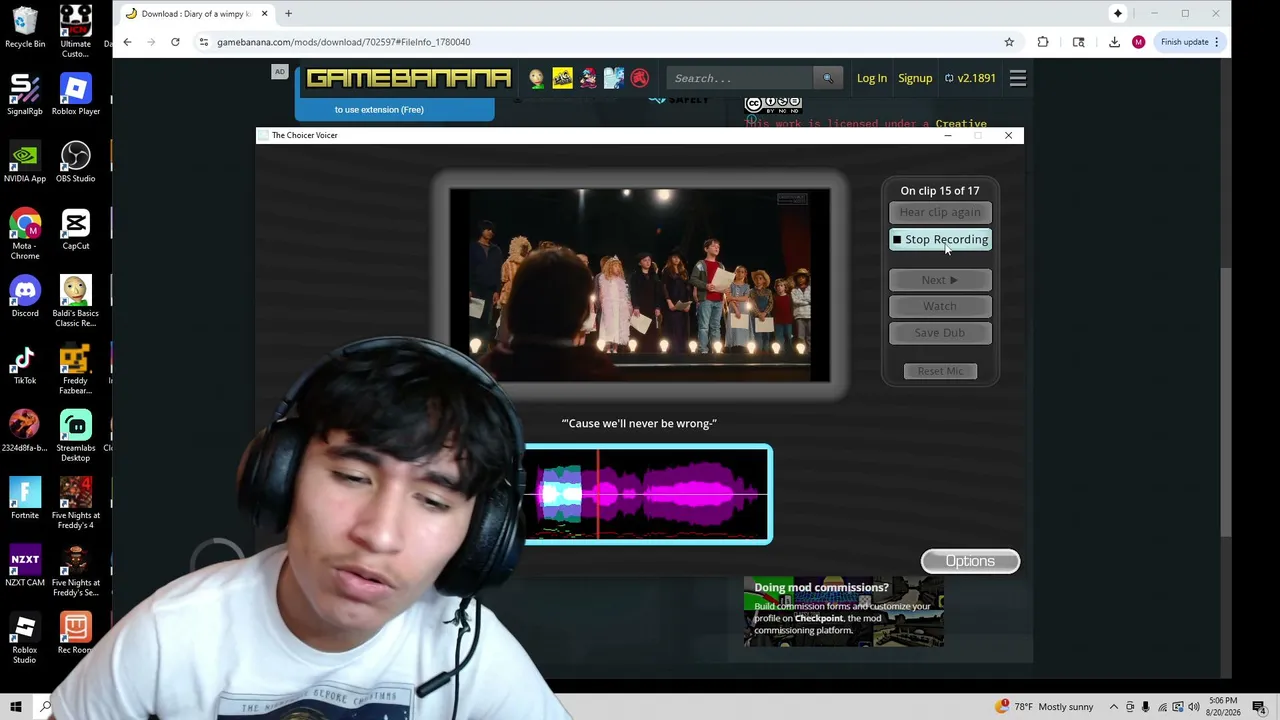The image size is (1280, 720).
Task: Click the GameBanana page vertical scrollbar
Action: 1225,400
